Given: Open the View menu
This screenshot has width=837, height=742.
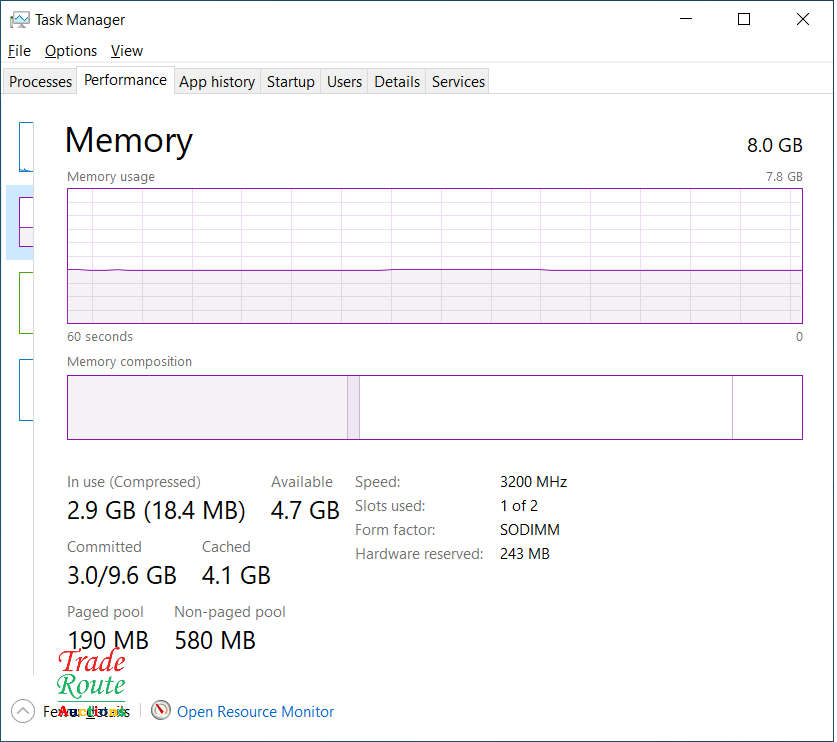Looking at the screenshot, I should [x=127, y=51].
